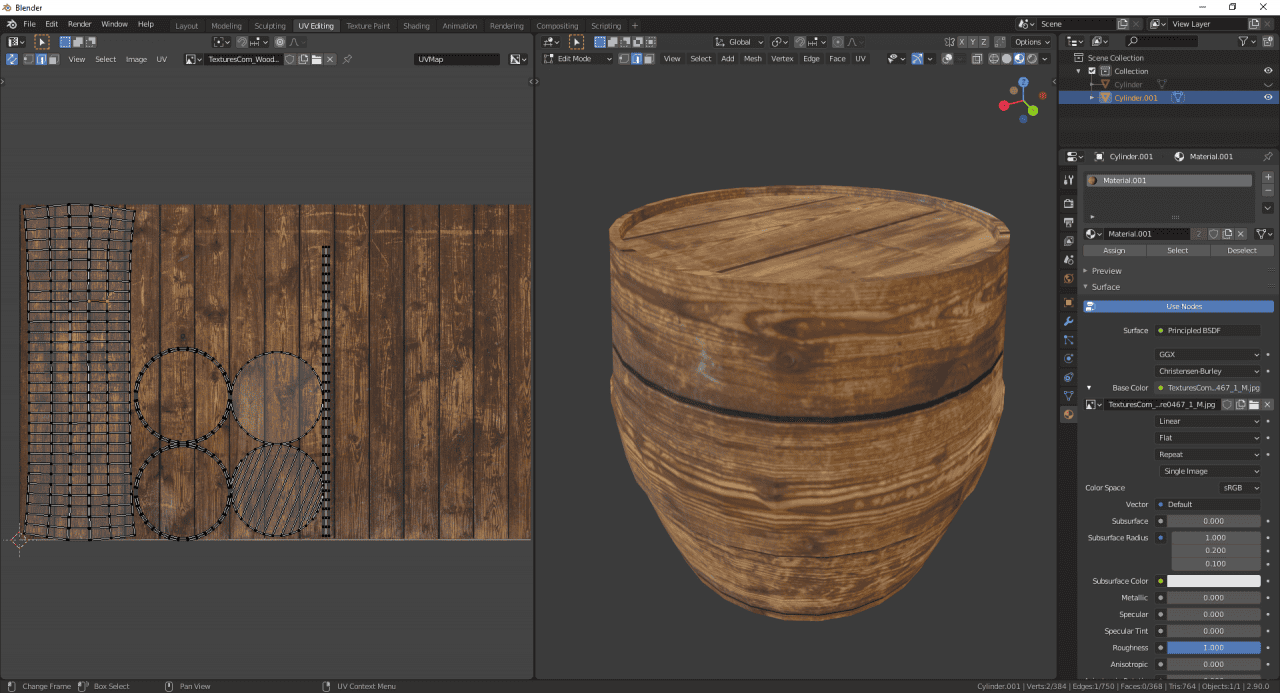Switch to Face select mode in Edit Mode

[651, 58]
